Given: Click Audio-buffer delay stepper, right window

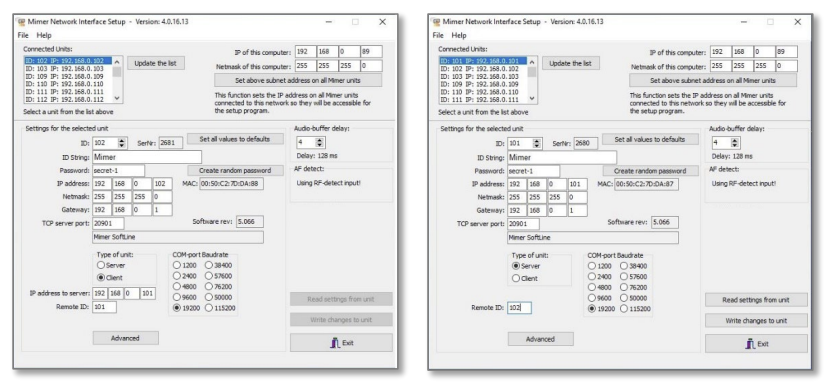Looking at the screenshot, I should point(734,143).
